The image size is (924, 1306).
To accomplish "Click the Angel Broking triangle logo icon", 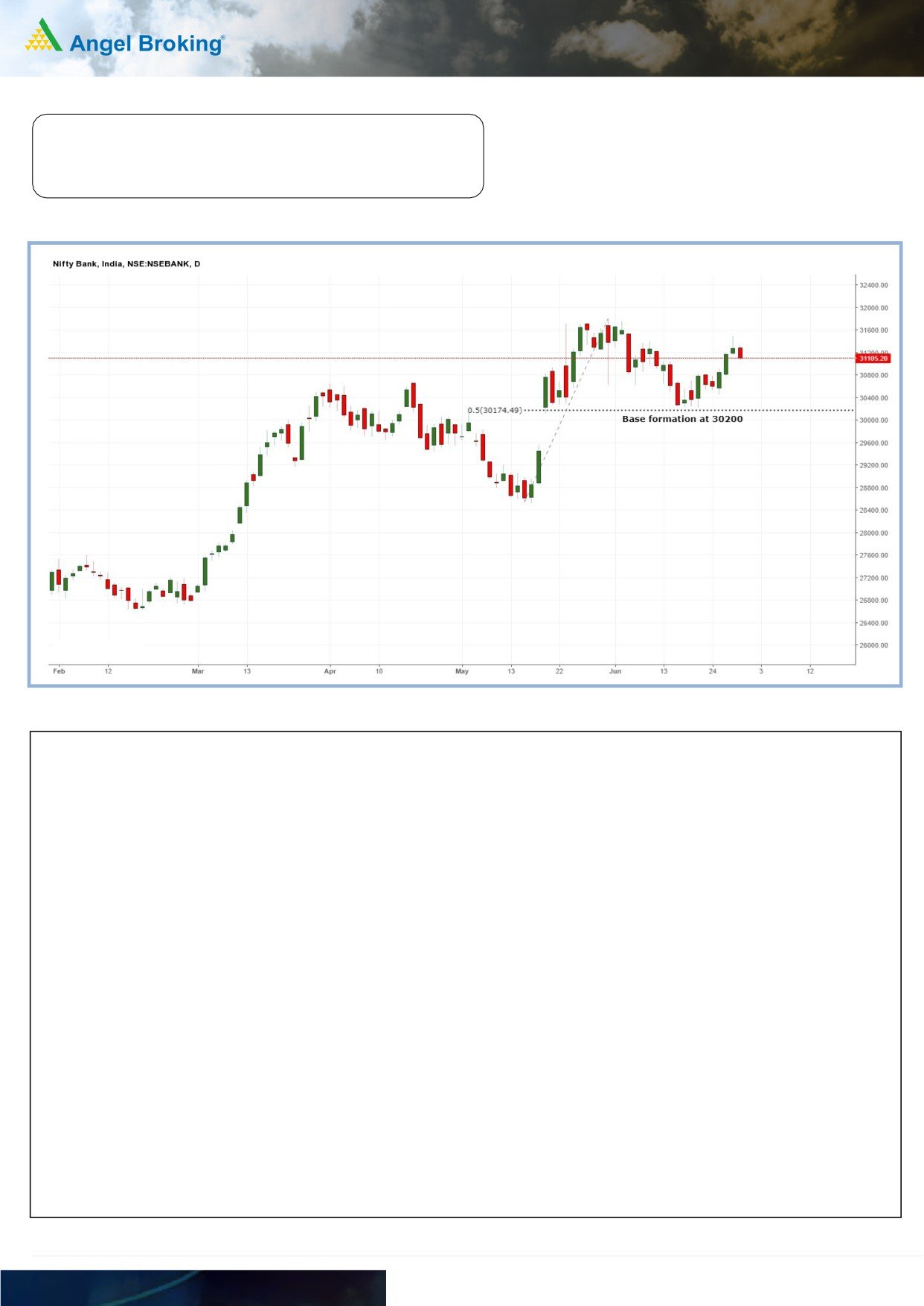I will [43, 36].
